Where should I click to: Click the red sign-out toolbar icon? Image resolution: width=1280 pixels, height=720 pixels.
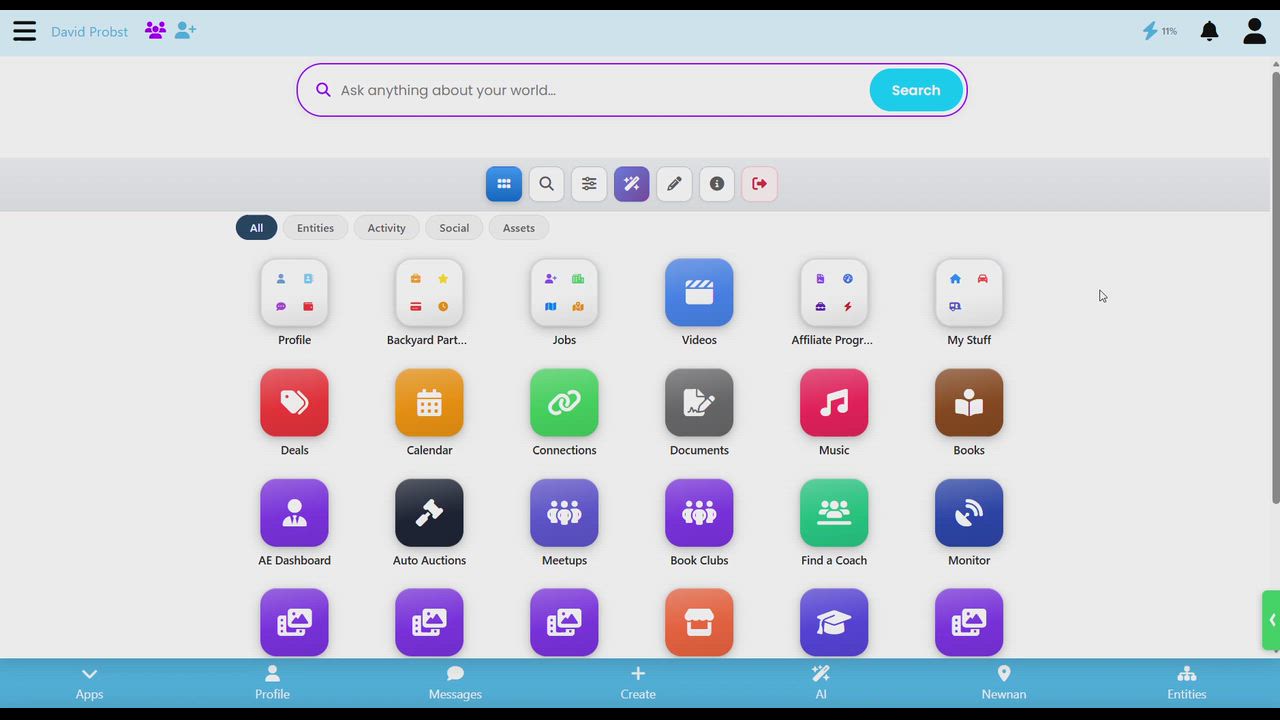759,184
